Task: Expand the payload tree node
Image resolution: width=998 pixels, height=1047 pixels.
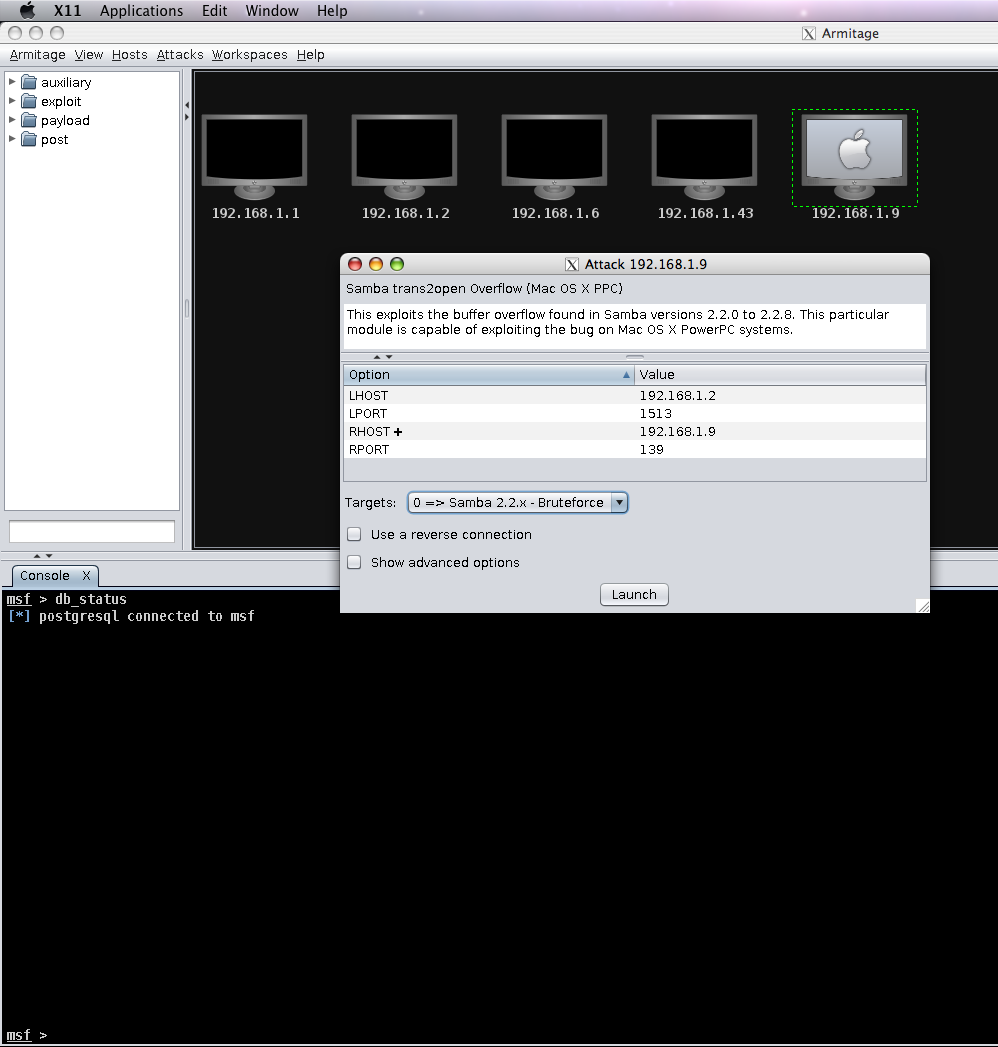Action: [x=11, y=120]
